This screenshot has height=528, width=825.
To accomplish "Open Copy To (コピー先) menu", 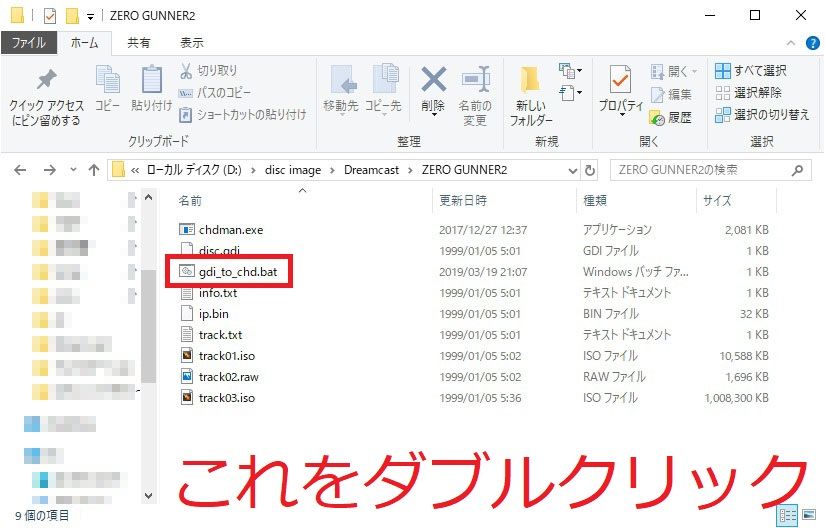I will tap(384, 89).
